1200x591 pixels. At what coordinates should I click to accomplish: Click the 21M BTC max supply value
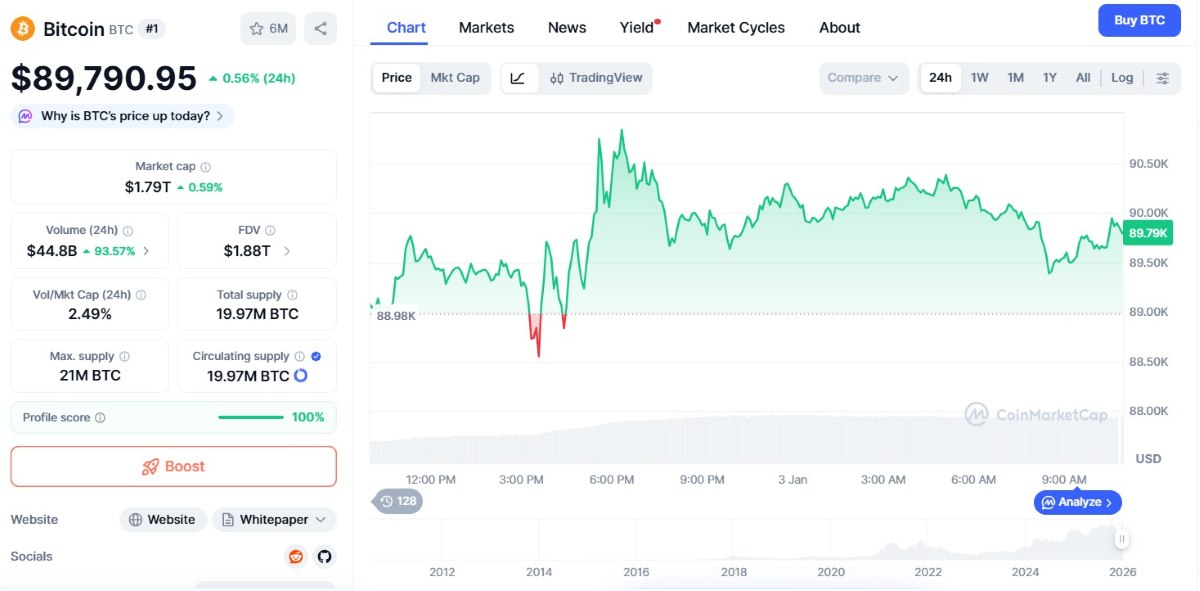pos(90,376)
